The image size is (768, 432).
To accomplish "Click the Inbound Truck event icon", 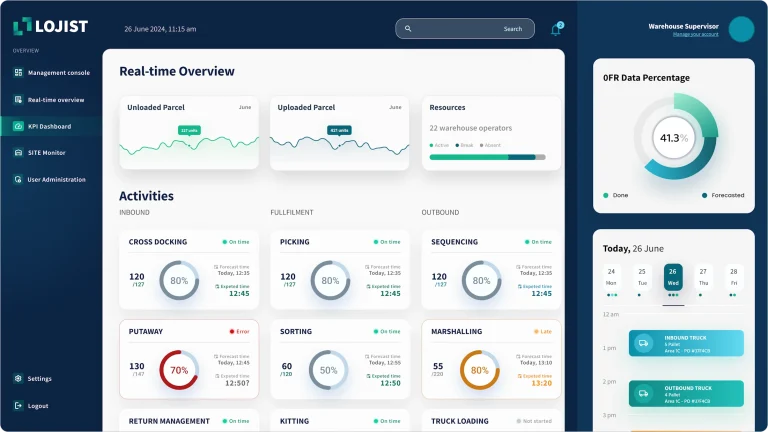I will tap(644, 343).
